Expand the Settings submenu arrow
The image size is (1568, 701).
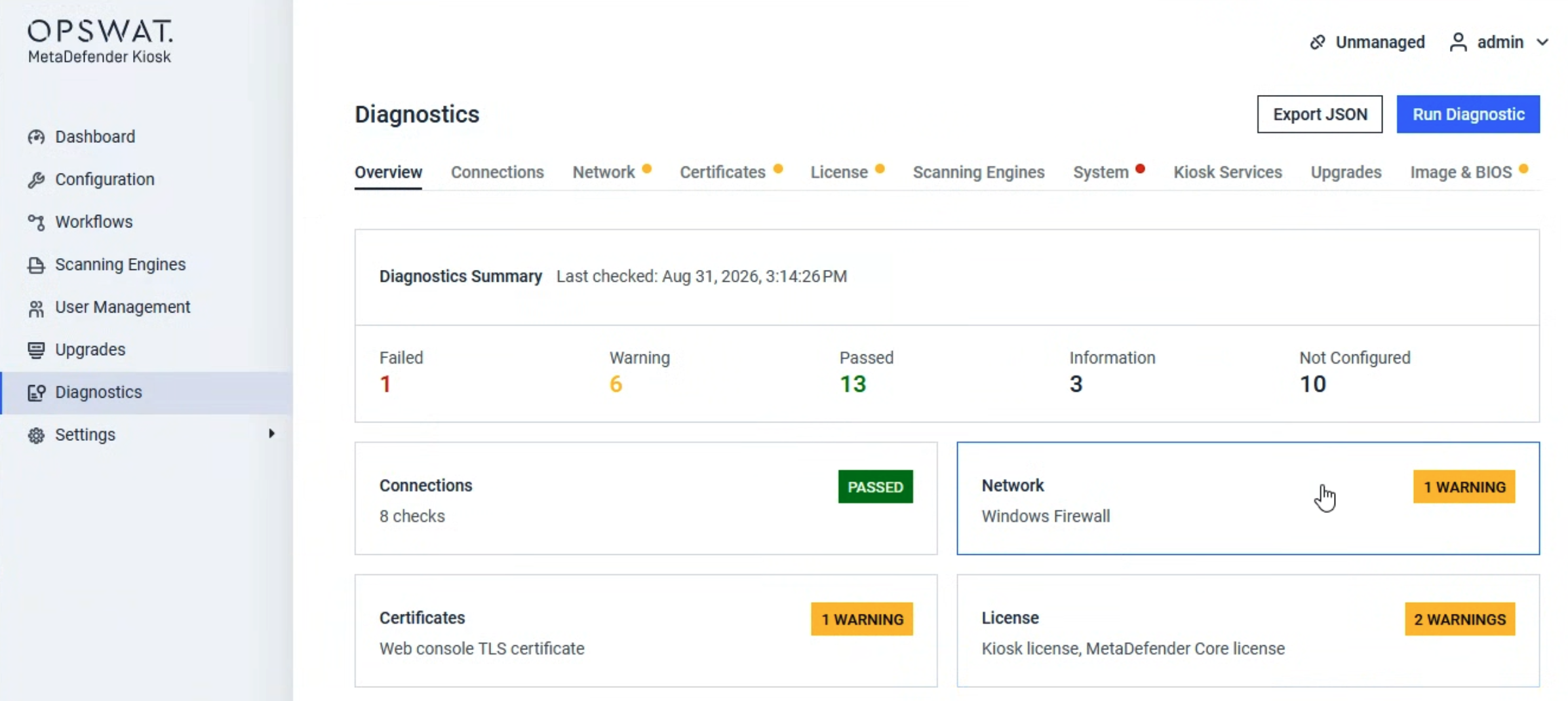point(271,434)
